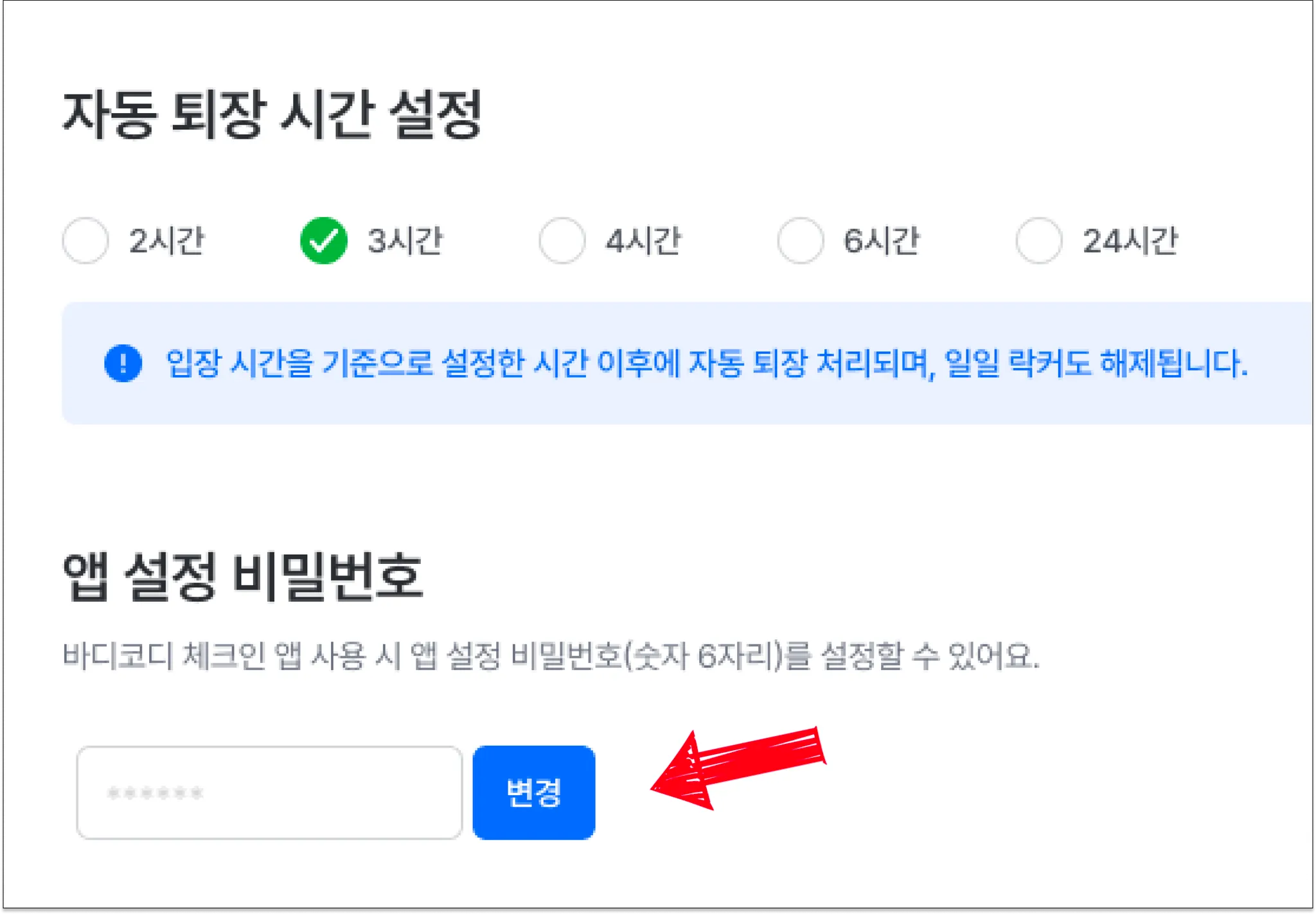Click the red arrow annotation

(x=738, y=768)
